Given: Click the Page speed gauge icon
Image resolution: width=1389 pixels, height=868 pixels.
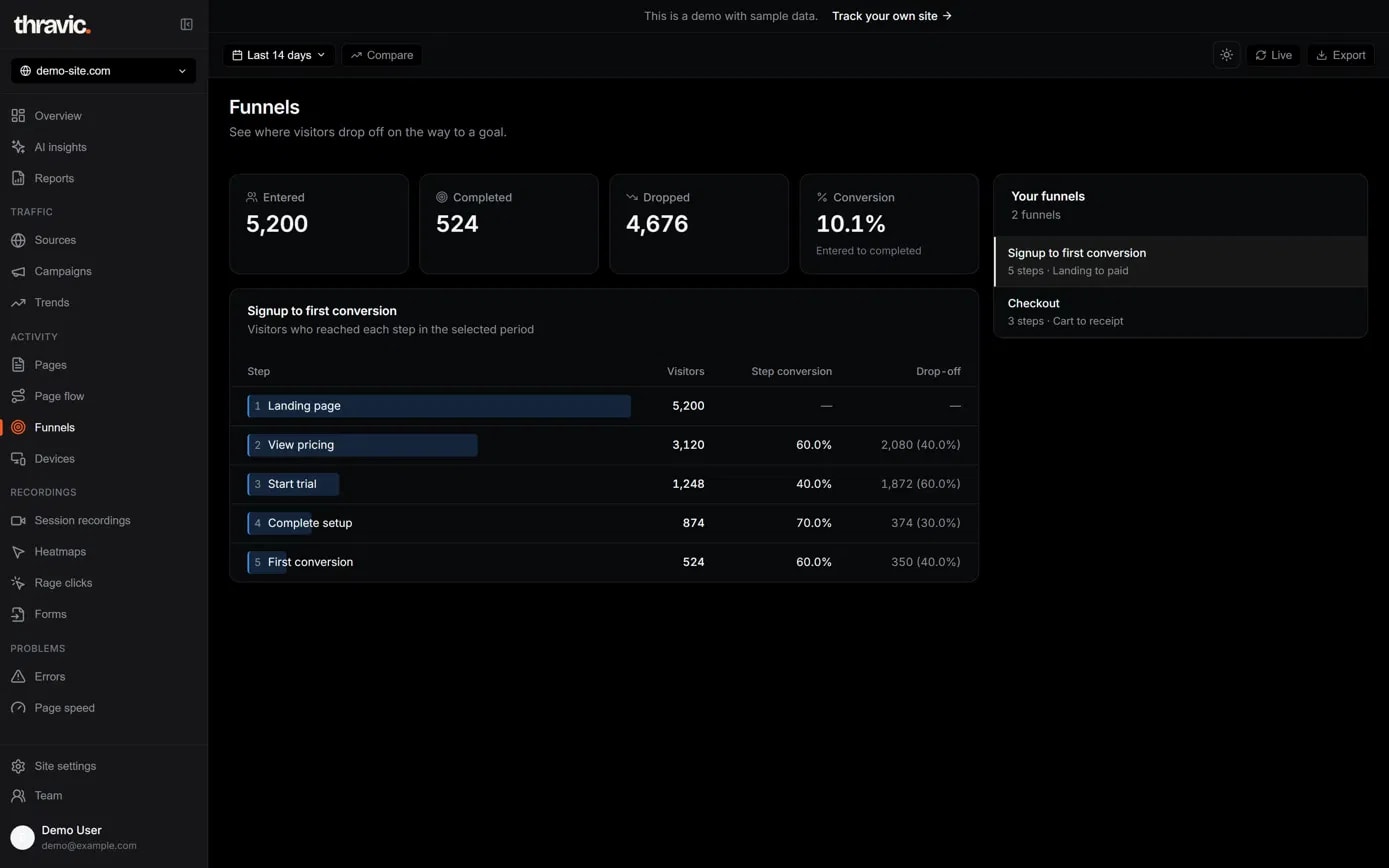Looking at the screenshot, I should pyautogui.click(x=18, y=707).
